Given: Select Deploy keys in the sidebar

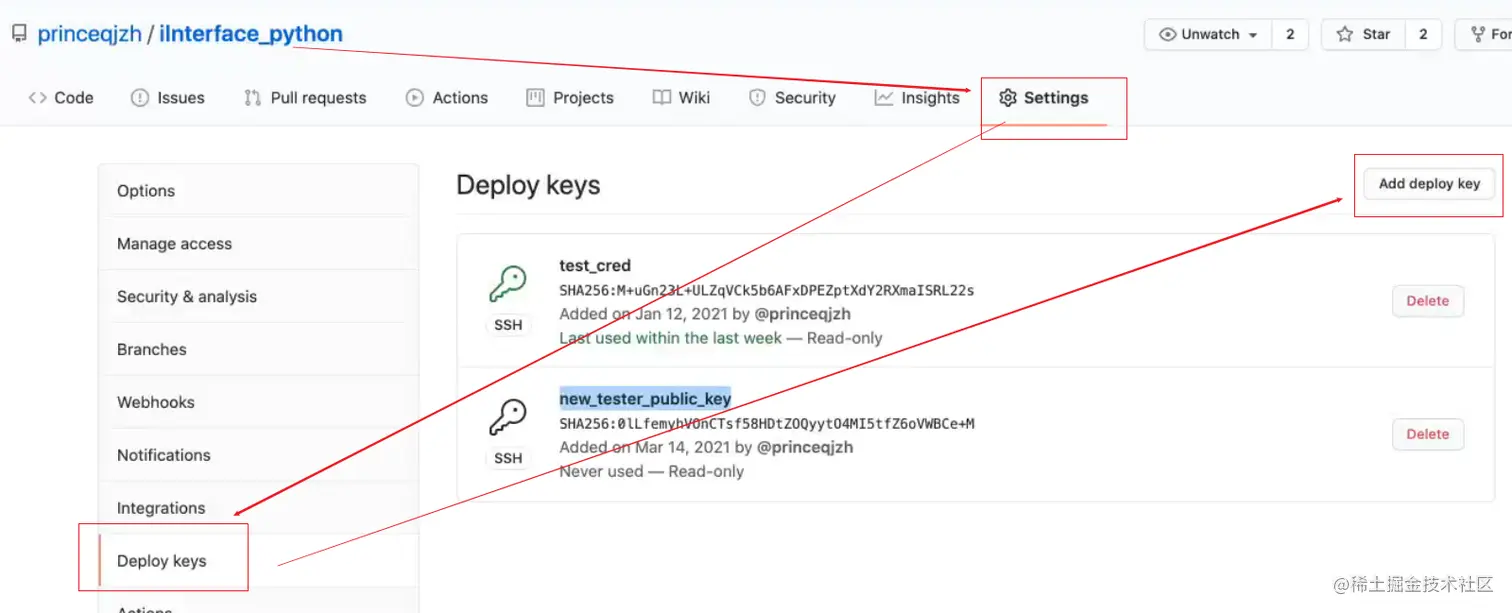Looking at the screenshot, I should (258, 561).
